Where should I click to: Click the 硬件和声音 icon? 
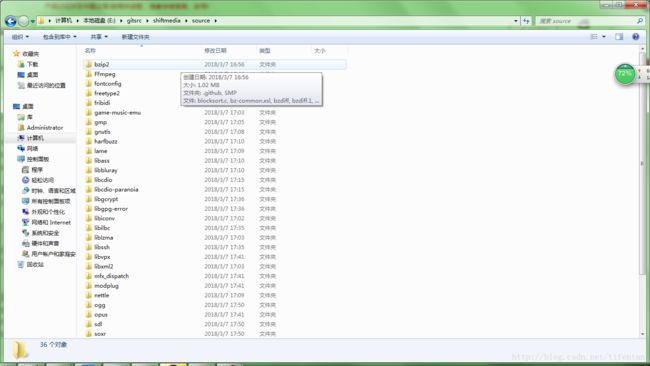25,243
